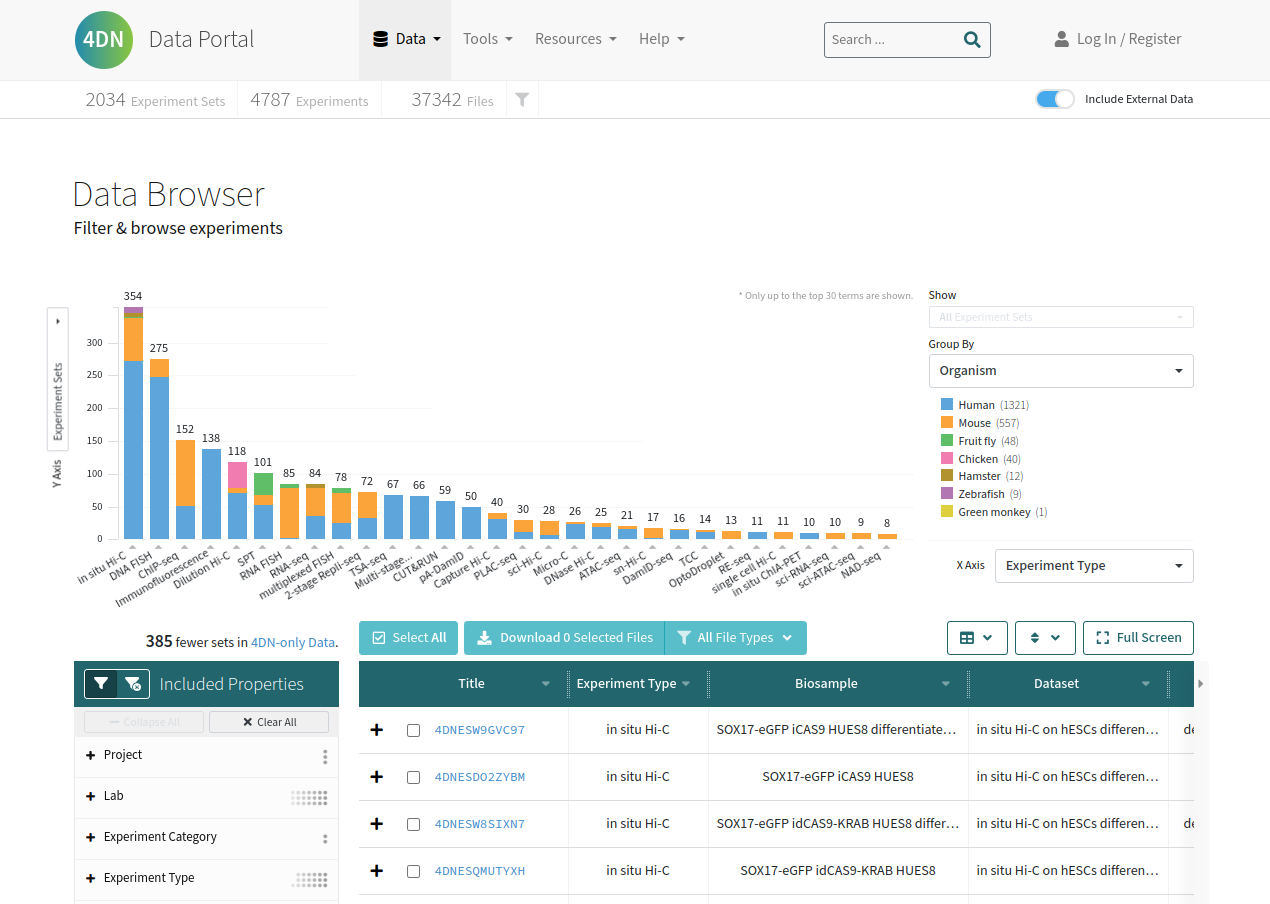Click the 4DN logo icon

[x=104, y=40]
